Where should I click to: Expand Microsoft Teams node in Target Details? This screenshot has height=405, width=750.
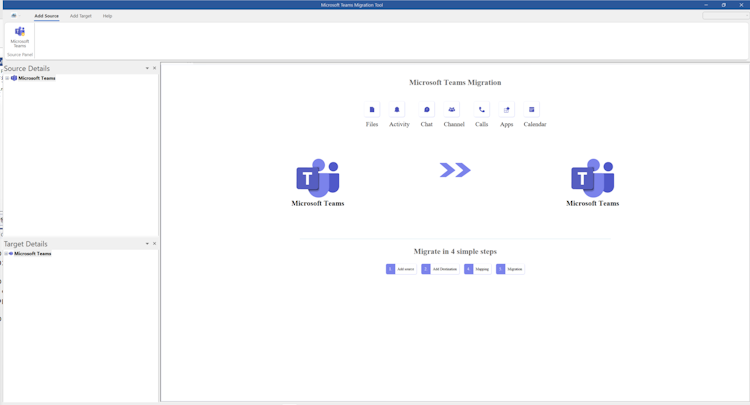click(6, 253)
